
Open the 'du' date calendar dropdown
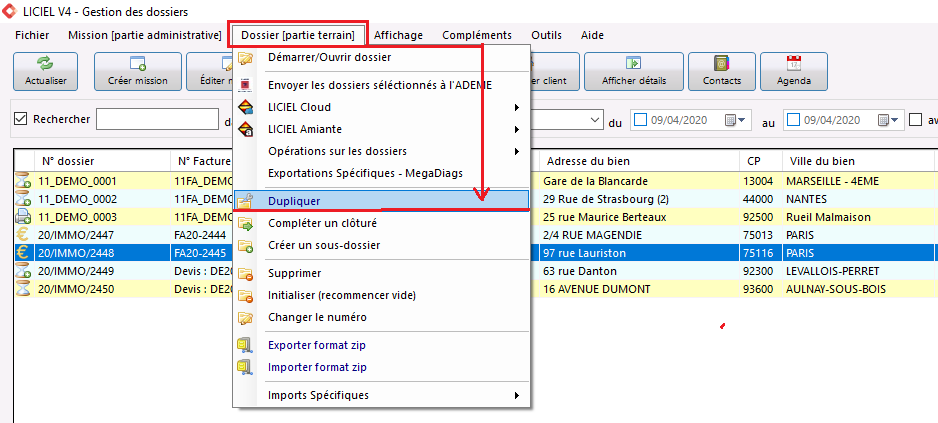735,120
